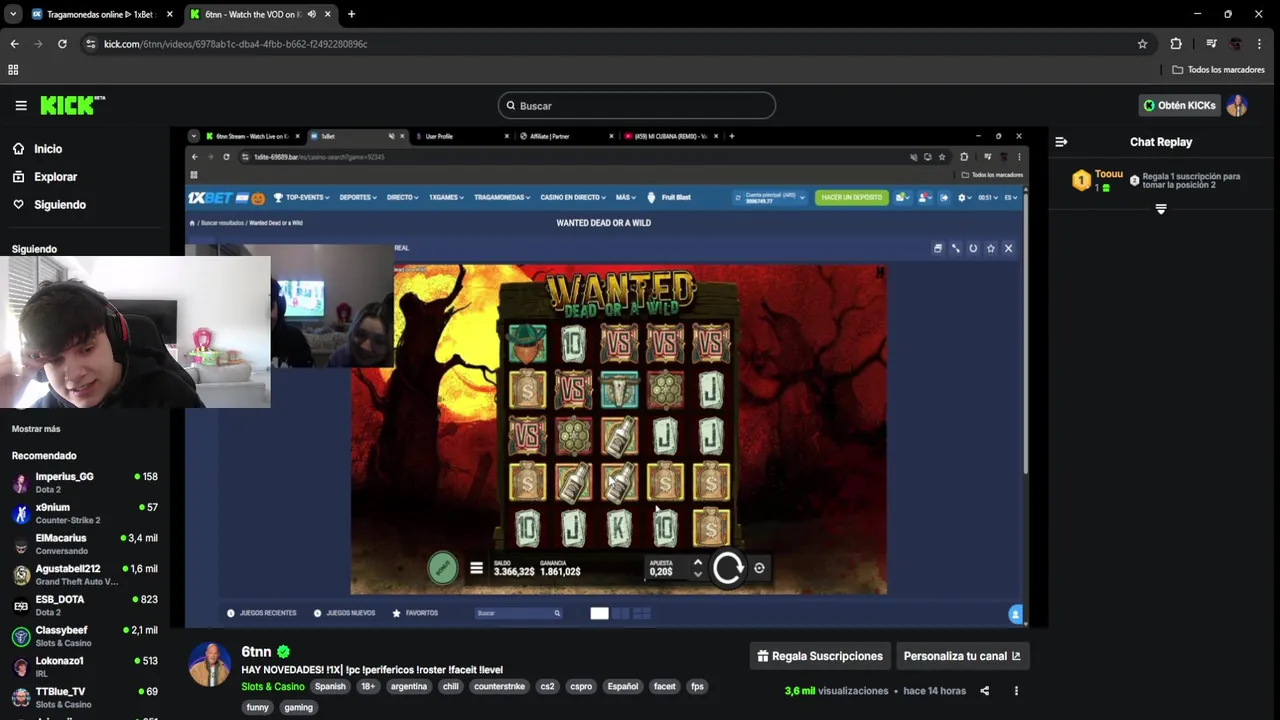Open more options dots beside share icon
Image resolution: width=1280 pixels, height=720 pixels.
coord(1016,691)
